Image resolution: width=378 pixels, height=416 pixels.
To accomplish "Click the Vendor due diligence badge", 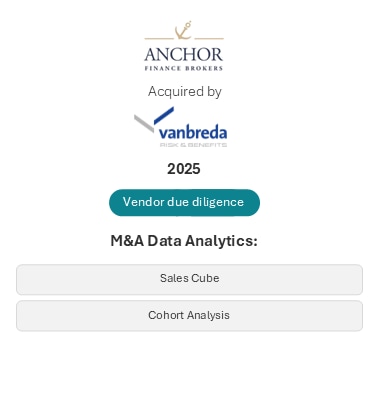I will 184,202.
